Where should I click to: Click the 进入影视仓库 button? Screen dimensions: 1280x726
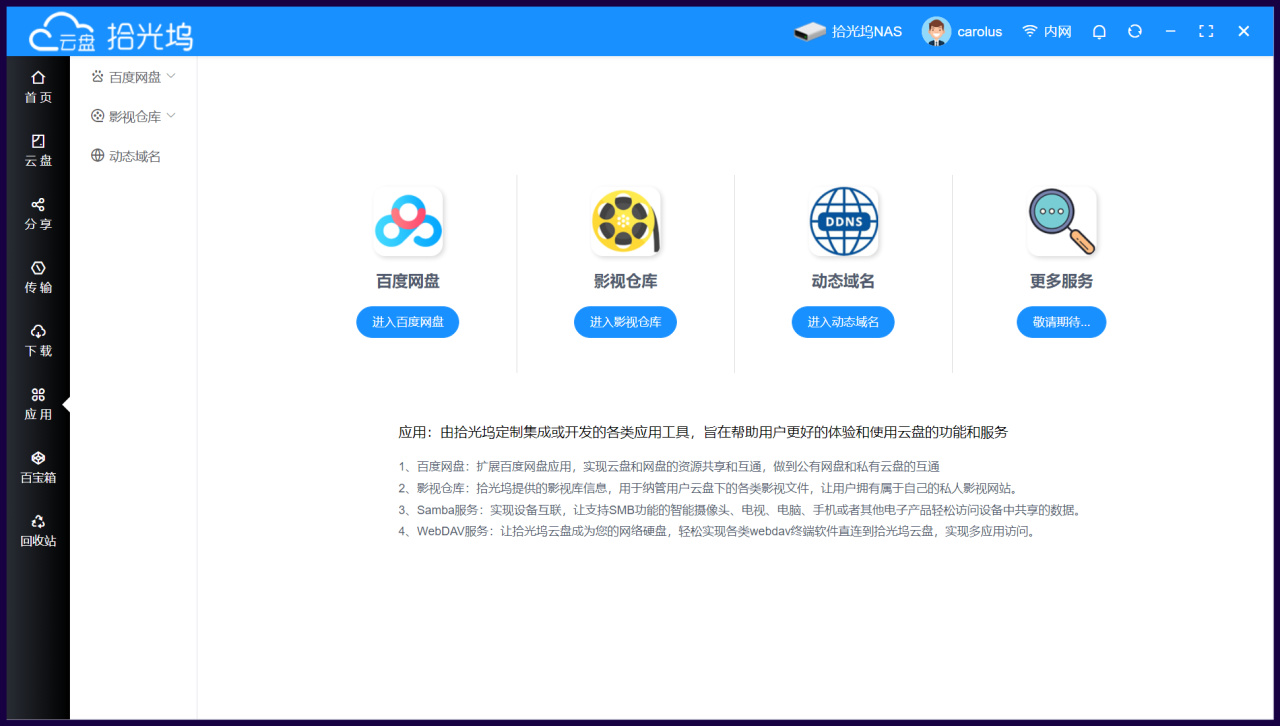[626, 322]
